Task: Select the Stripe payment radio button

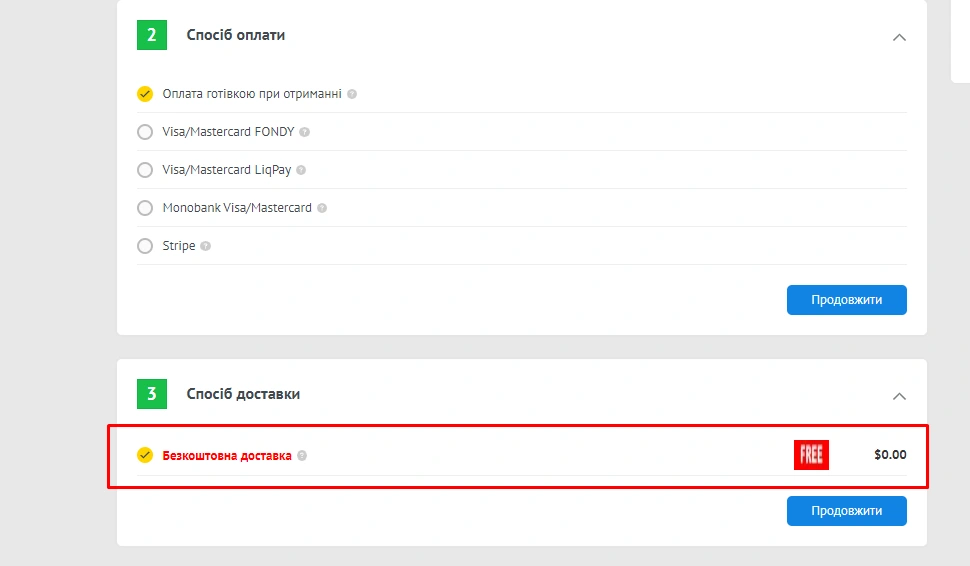Action: tap(145, 246)
